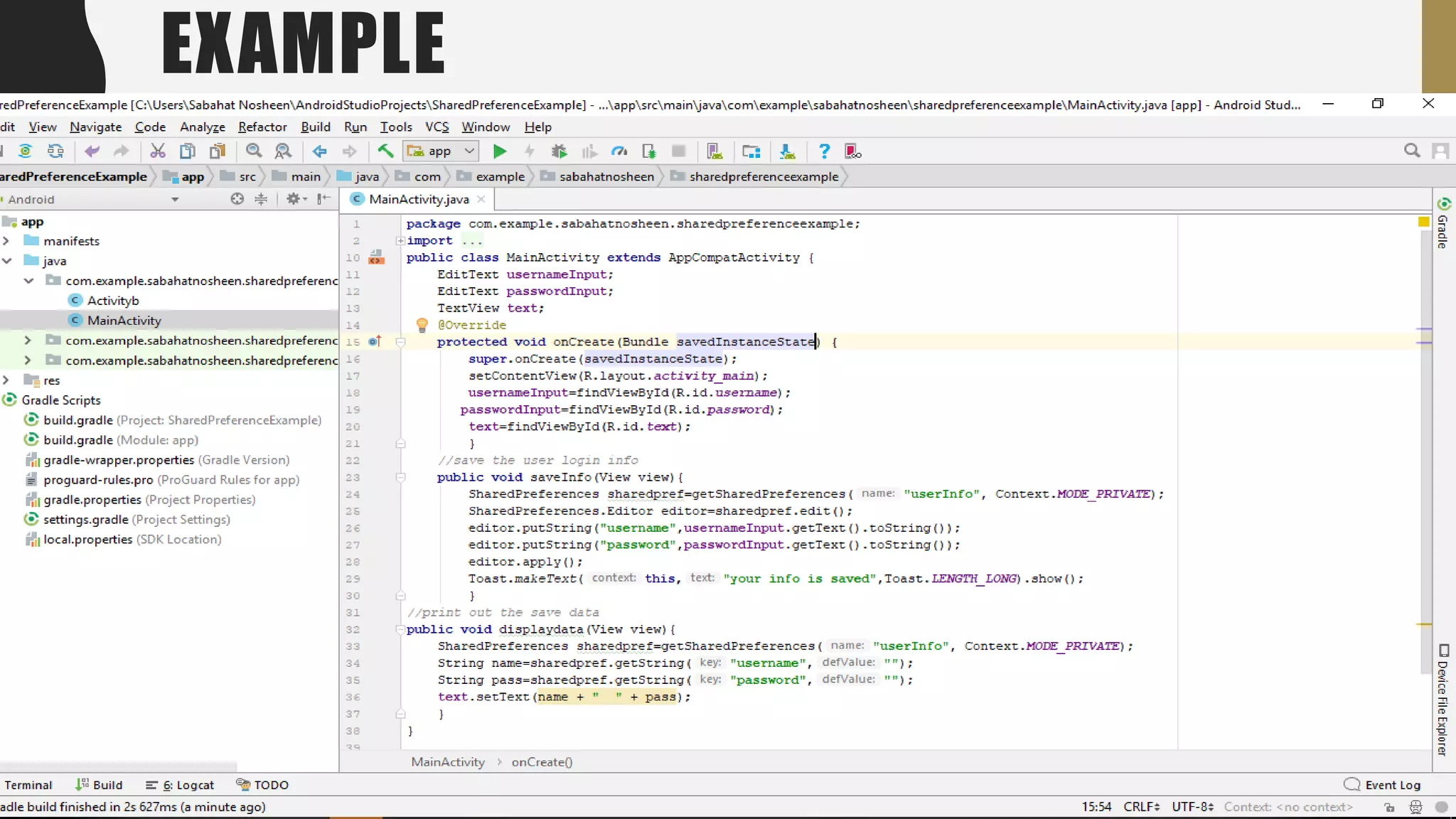Open the Android project view dropdown
This screenshot has width=1456, height=819.
pos(174,200)
